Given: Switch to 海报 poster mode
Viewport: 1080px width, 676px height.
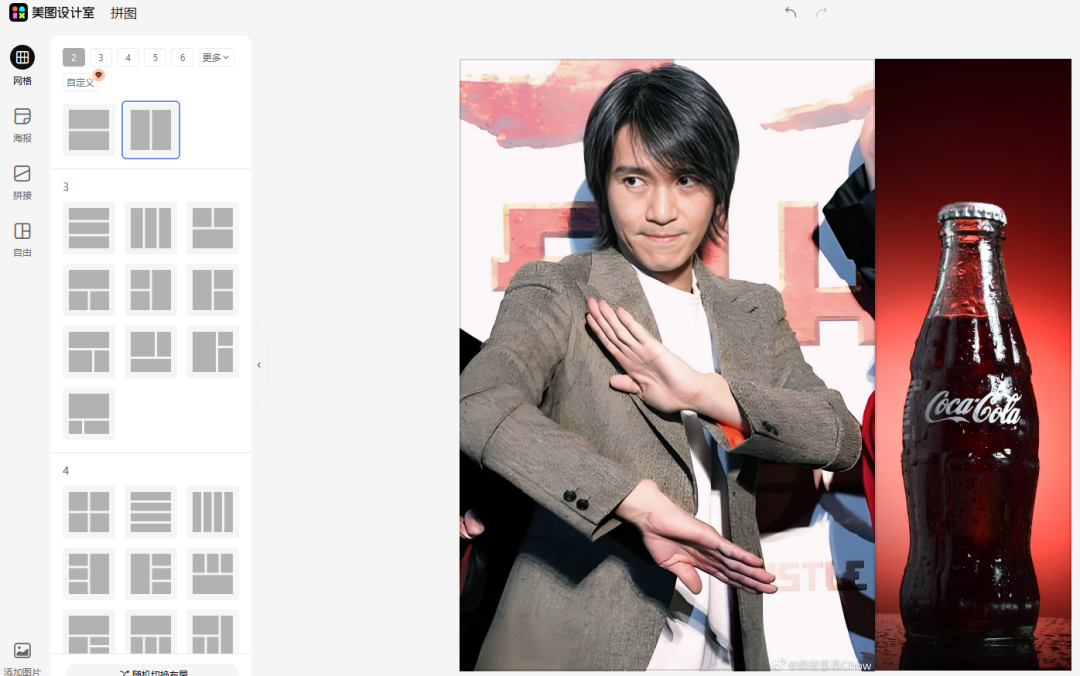Looking at the screenshot, I should pyautogui.click(x=22, y=125).
